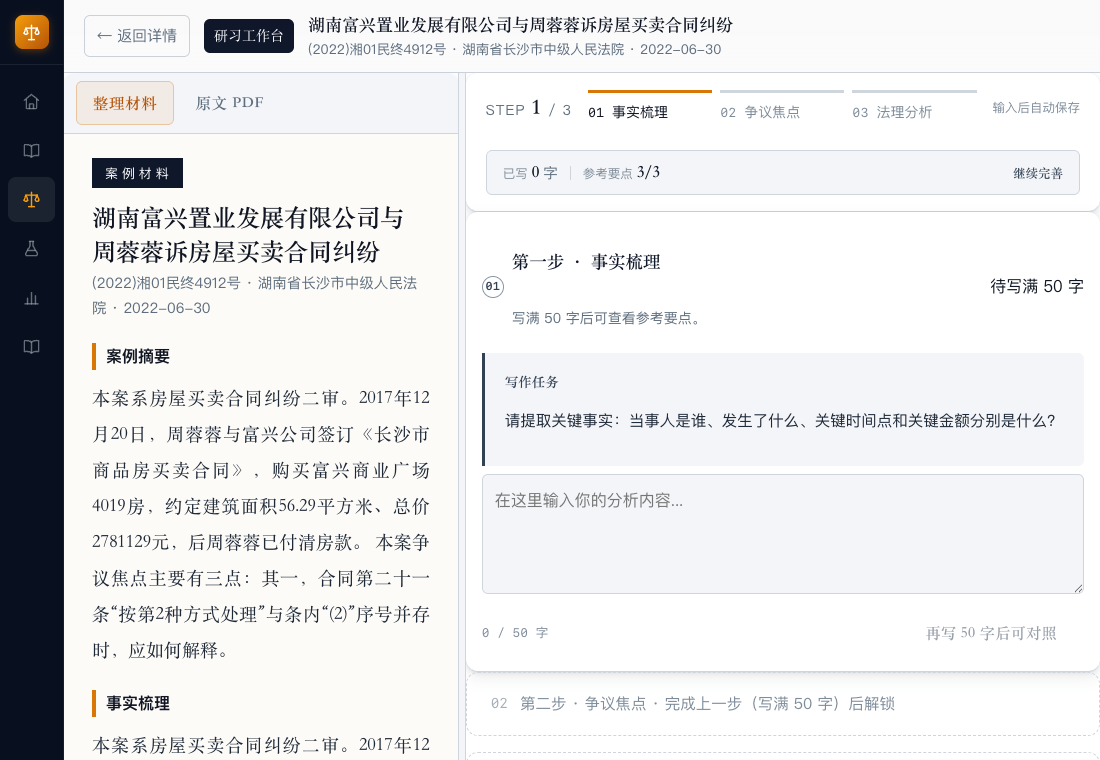Viewport: 1100px width, 760px height.
Task: Click the 第一步 · 事实梳理 heading
Action: click(586, 262)
